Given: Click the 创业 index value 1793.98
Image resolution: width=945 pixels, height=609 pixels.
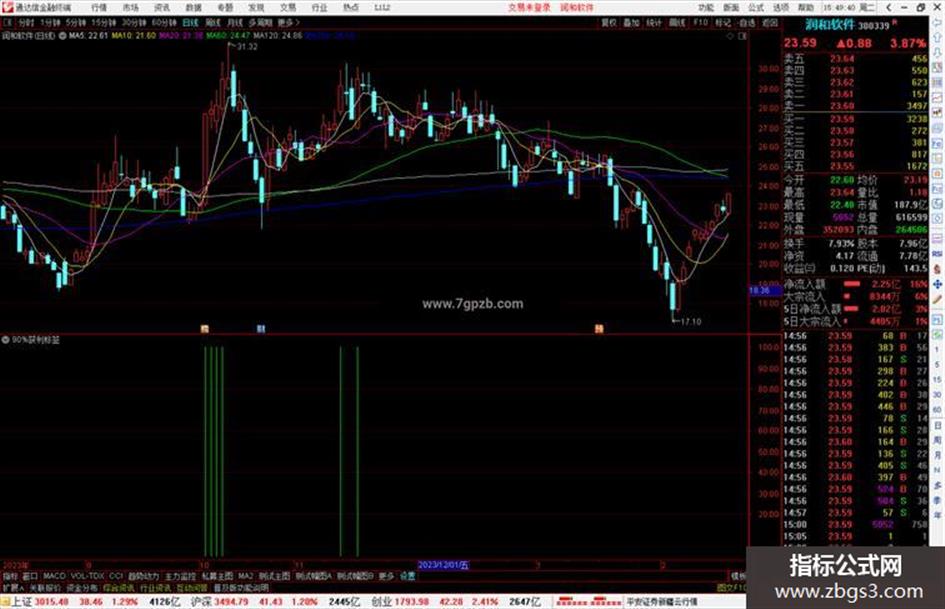Looking at the screenshot, I should click(412, 602).
